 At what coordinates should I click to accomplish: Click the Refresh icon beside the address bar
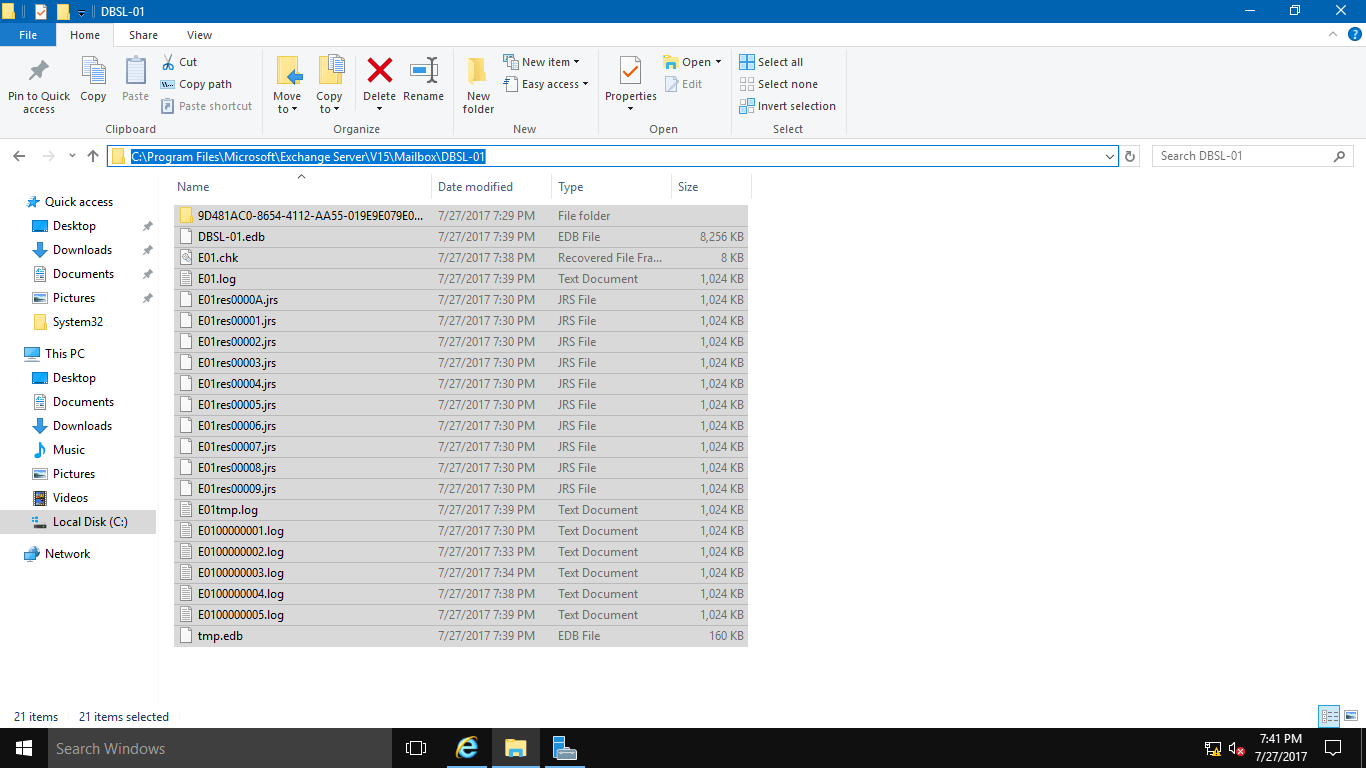1129,156
